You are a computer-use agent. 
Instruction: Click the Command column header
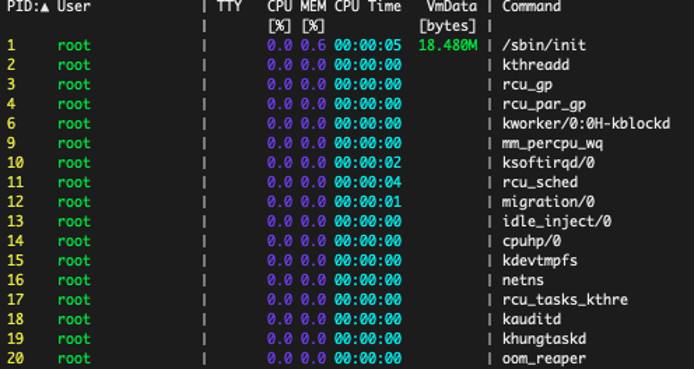(532, 7)
